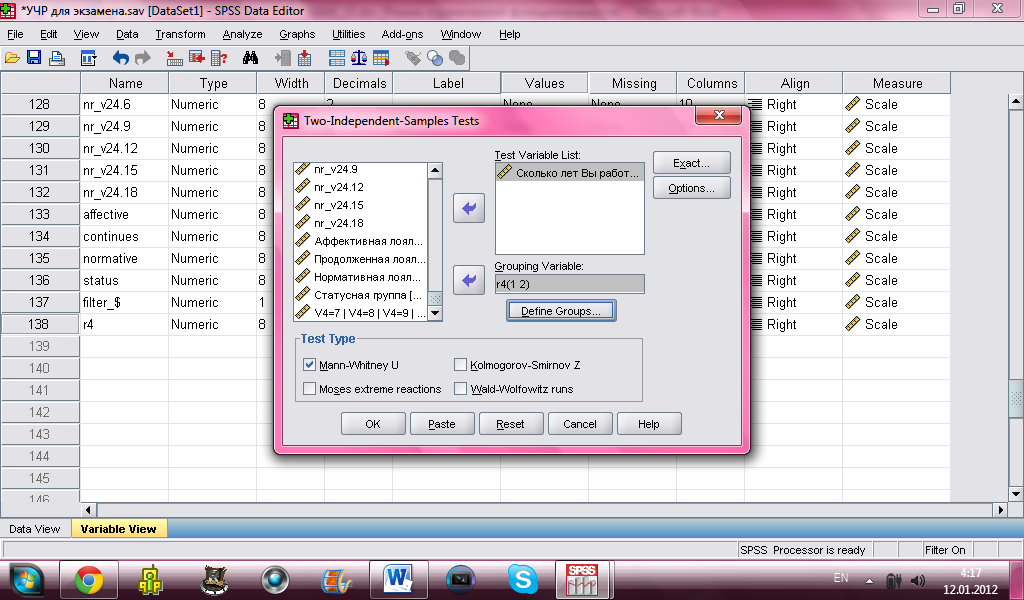
Task: Switch to the Data View tab
Action: point(35,529)
